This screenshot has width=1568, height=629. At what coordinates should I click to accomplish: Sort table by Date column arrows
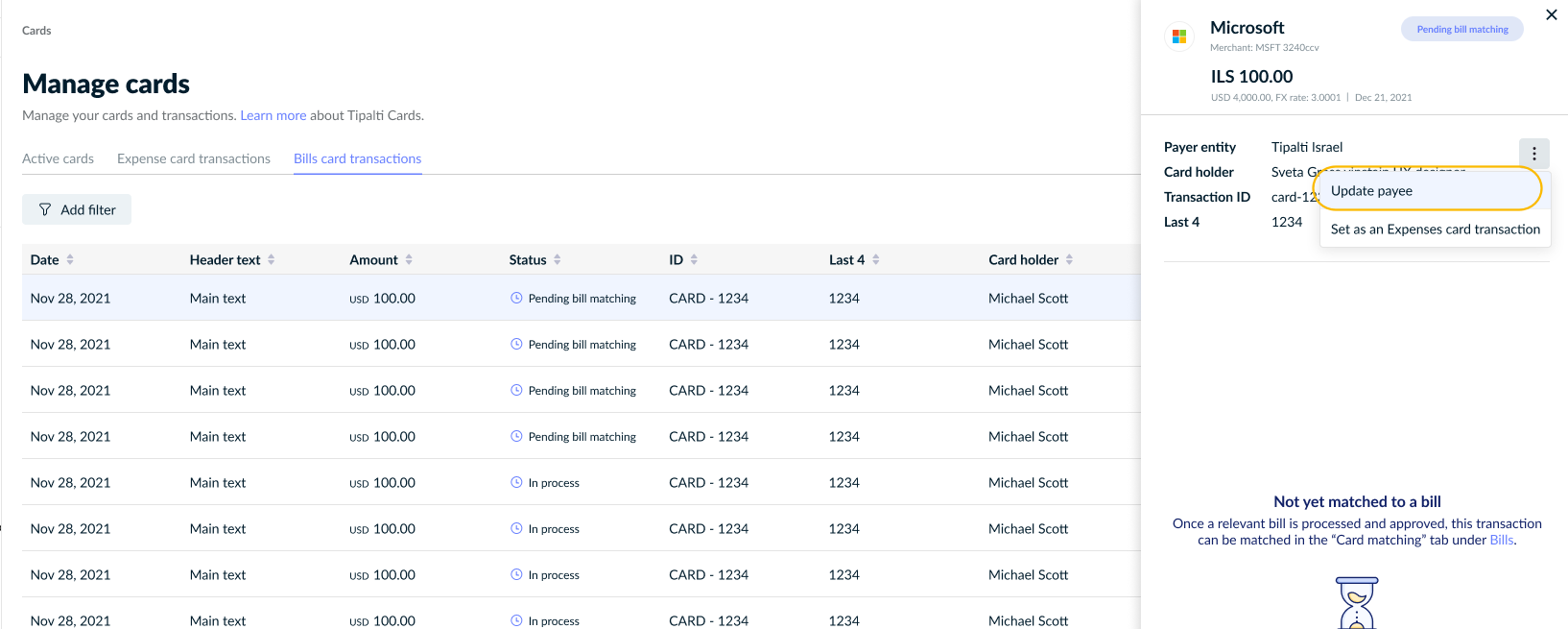[70, 259]
